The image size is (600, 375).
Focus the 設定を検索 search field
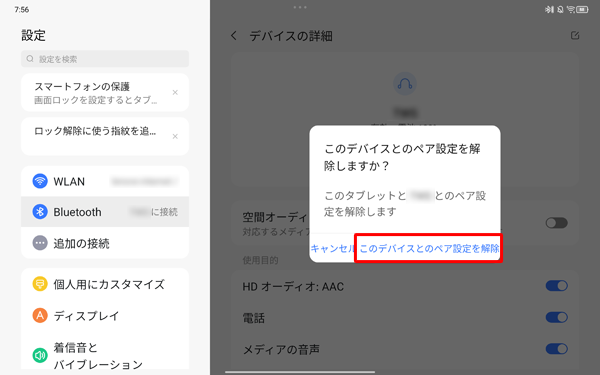coord(105,59)
